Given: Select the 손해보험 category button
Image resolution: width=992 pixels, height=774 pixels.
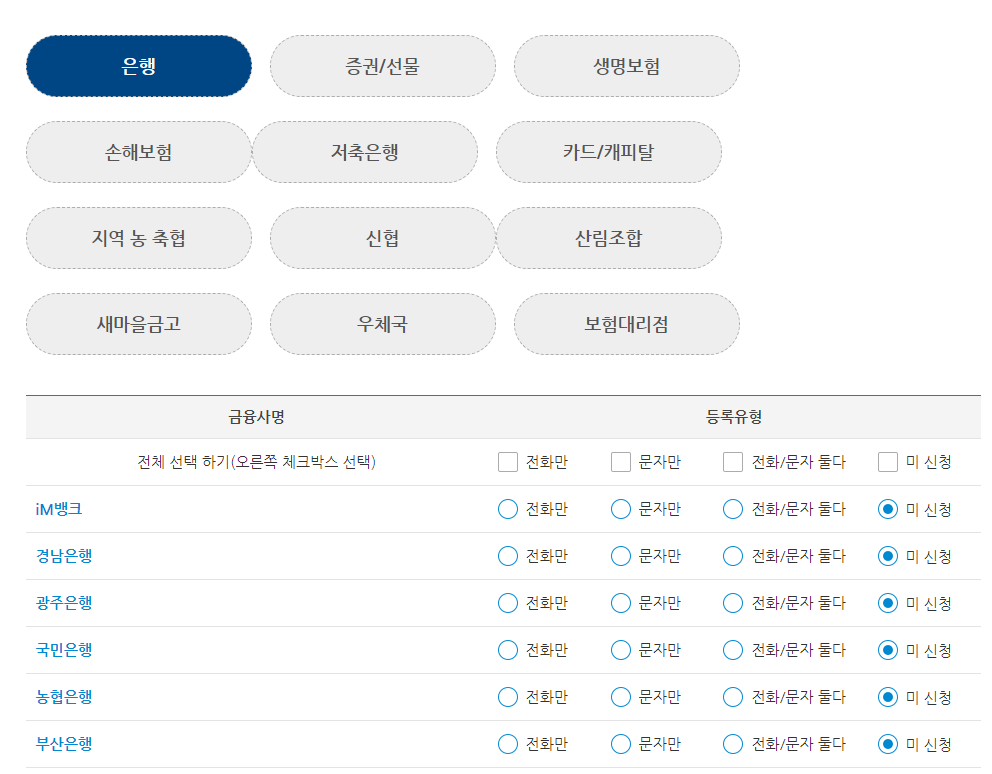Looking at the screenshot, I should (x=138, y=151).
